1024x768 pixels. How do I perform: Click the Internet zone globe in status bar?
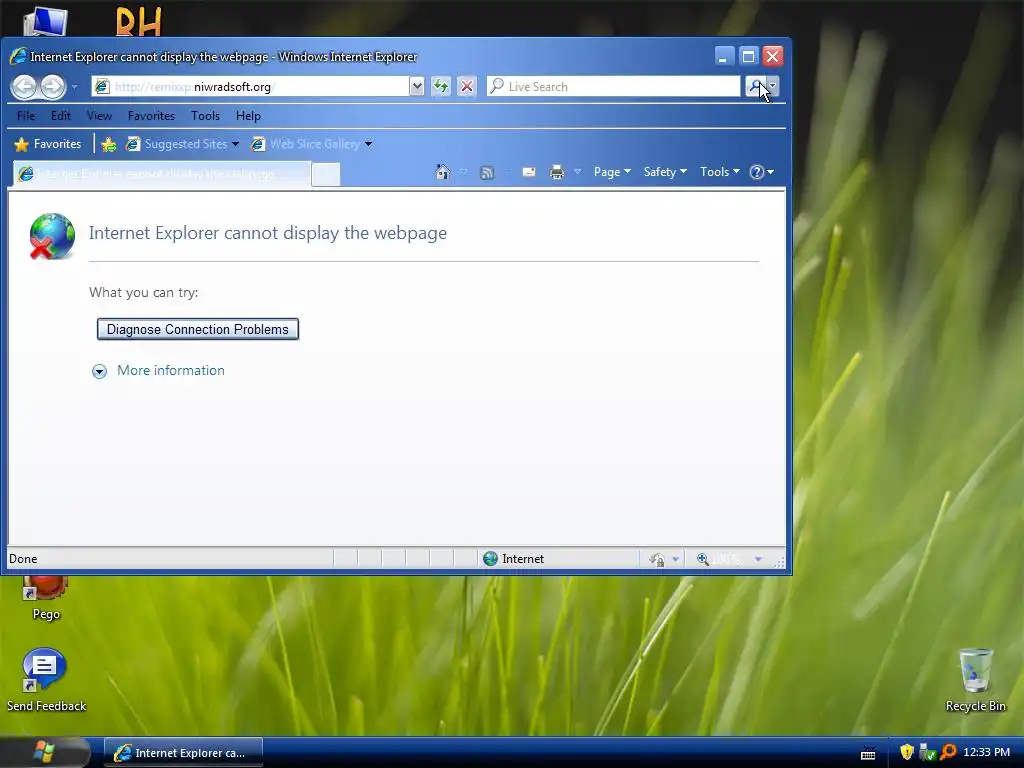coord(490,558)
